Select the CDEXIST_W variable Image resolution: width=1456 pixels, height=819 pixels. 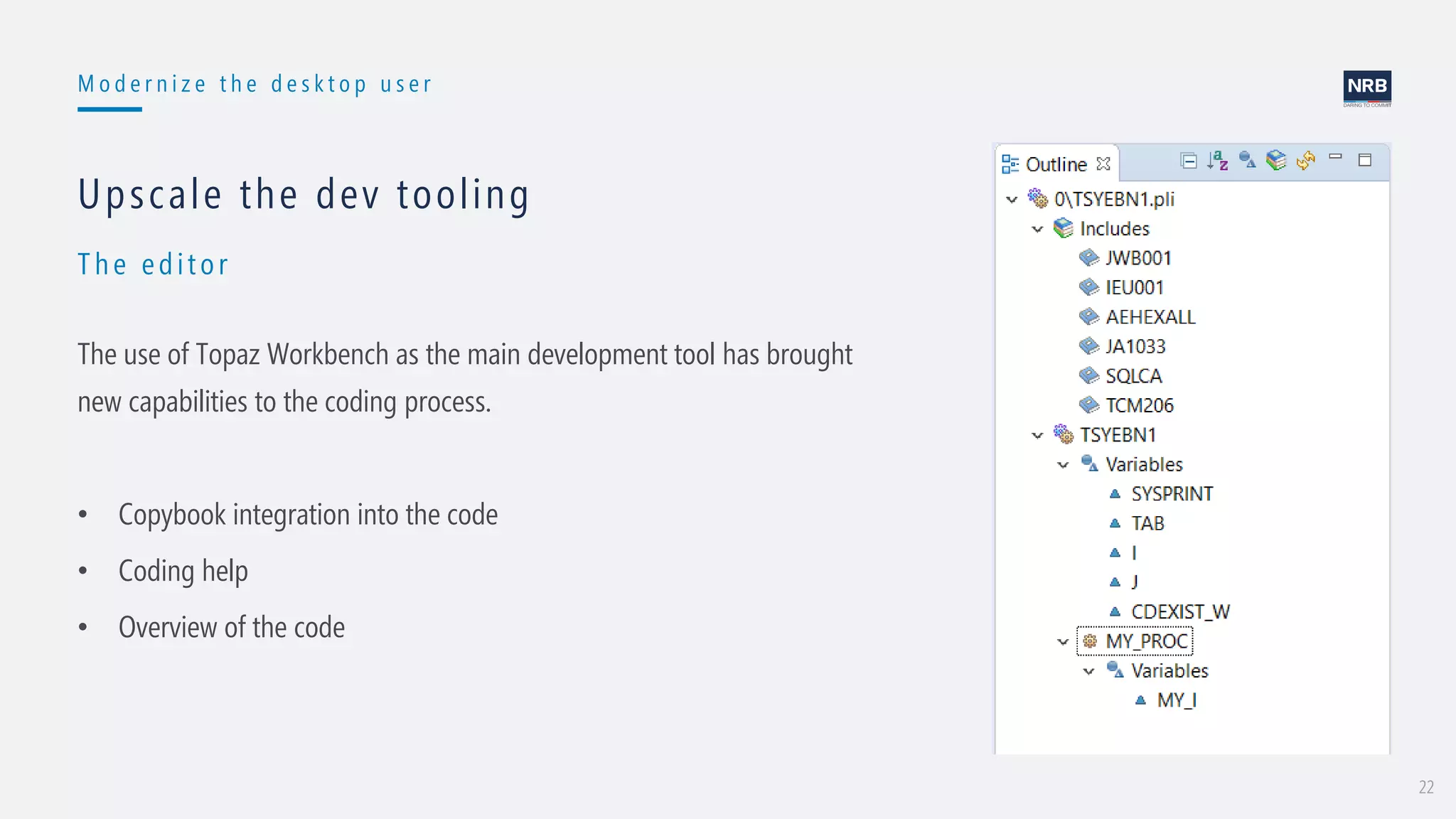1180,611
